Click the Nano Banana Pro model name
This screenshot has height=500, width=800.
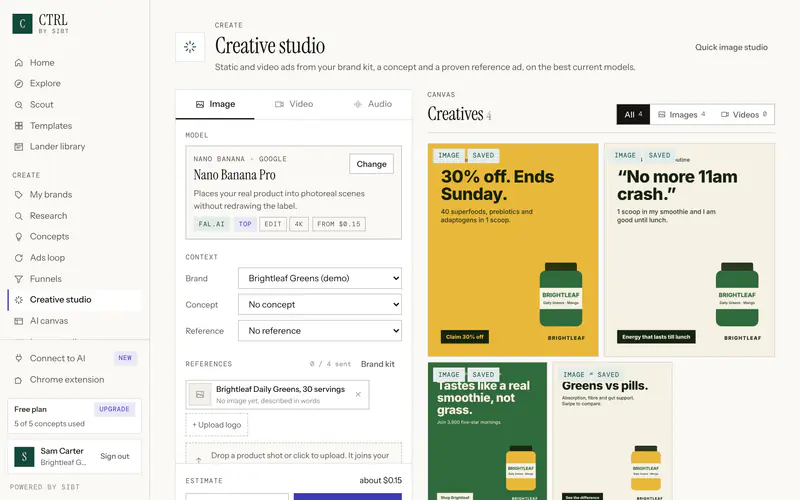234,175
